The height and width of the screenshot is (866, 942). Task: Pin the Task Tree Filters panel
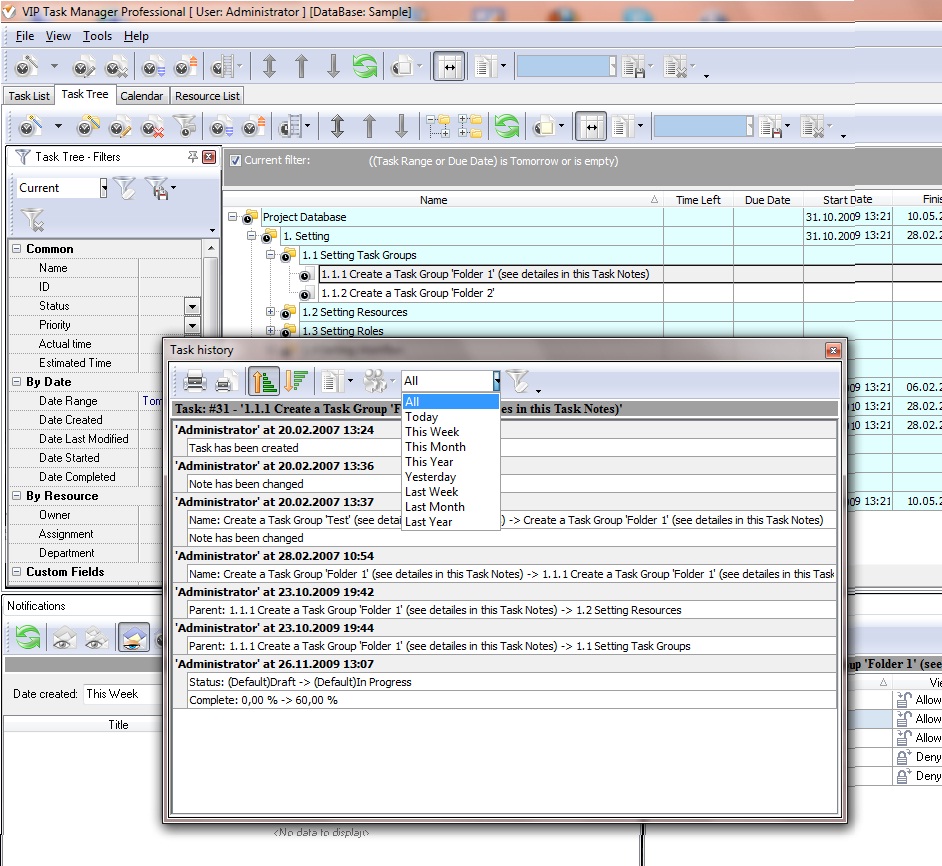click(x=193, y=157)
